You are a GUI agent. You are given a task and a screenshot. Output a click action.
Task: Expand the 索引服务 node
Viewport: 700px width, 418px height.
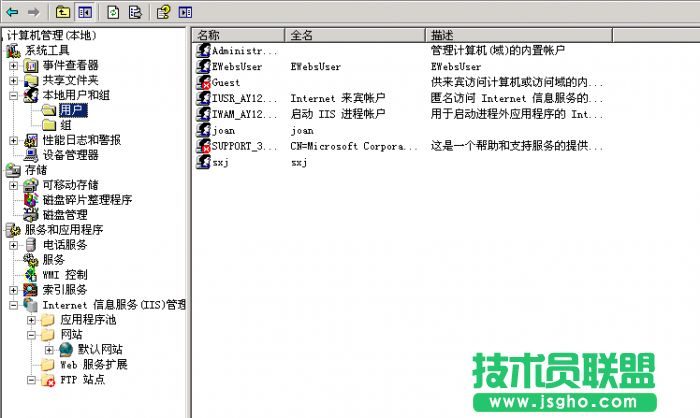point(14,290)
